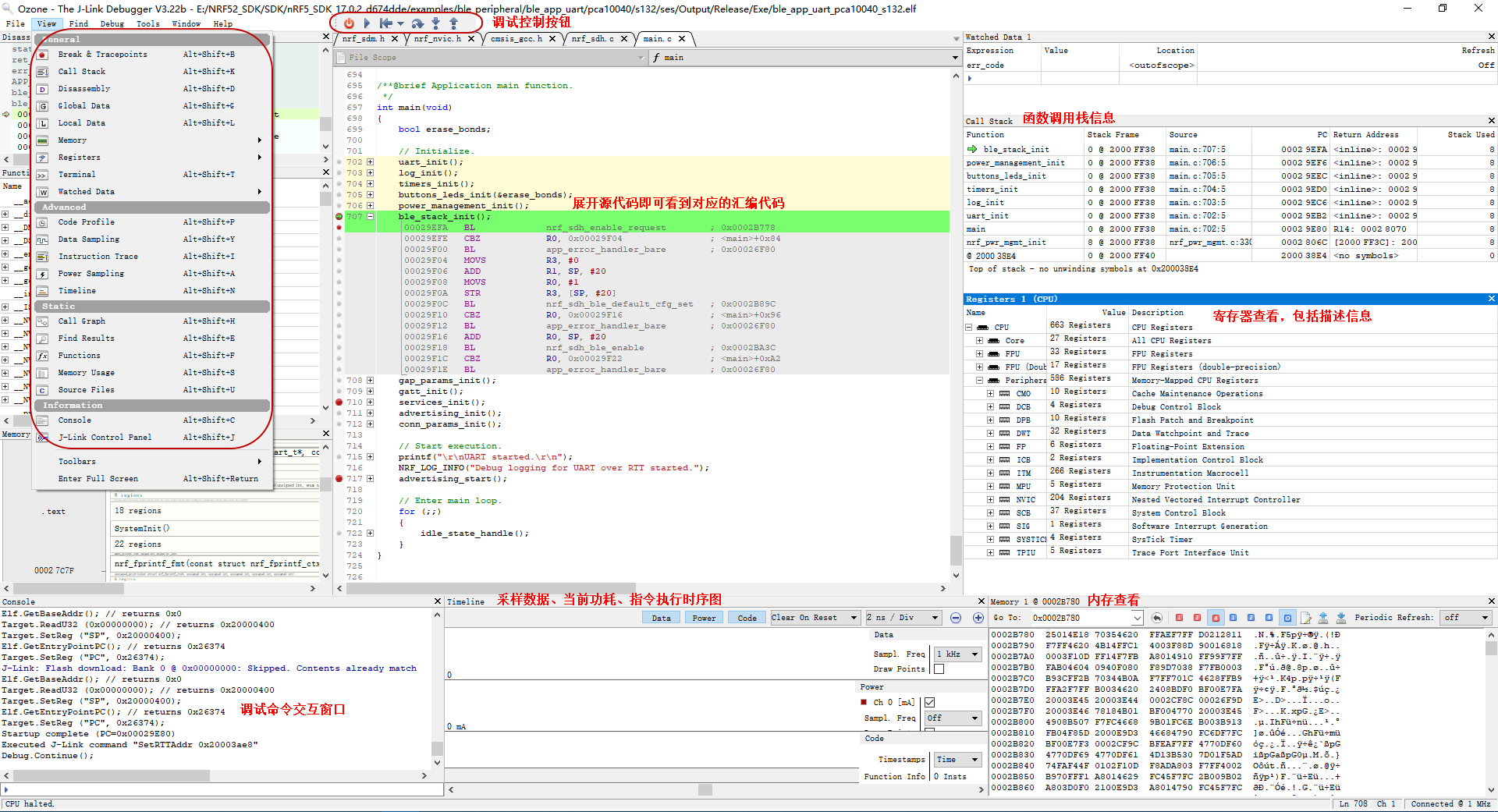Collapse the Peripherals registers node

(979, 381)
